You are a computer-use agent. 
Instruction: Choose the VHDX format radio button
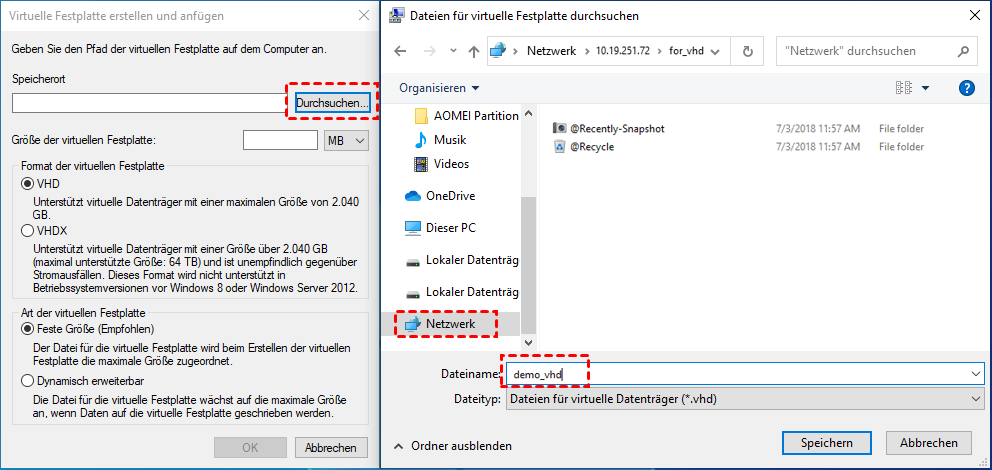[27, 230]
